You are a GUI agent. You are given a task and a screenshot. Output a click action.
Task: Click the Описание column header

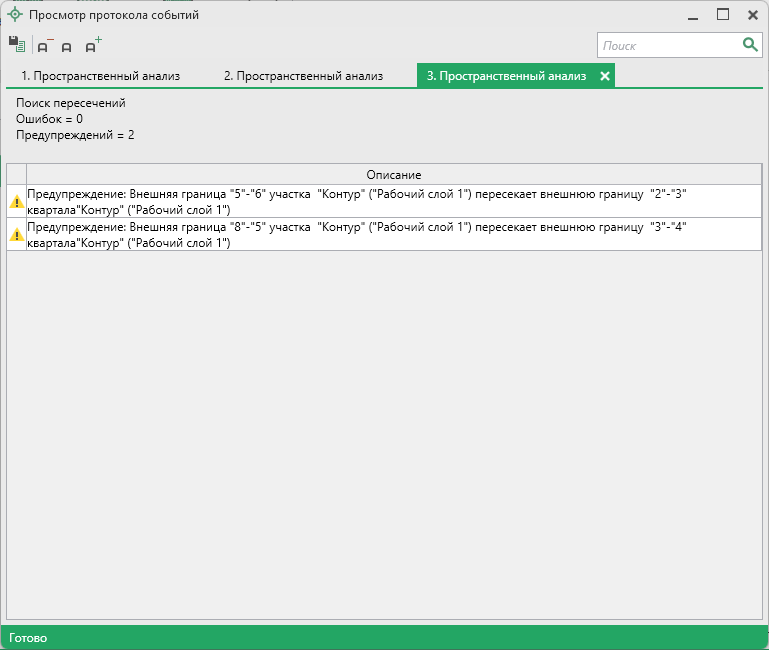(x=393, y=175)
